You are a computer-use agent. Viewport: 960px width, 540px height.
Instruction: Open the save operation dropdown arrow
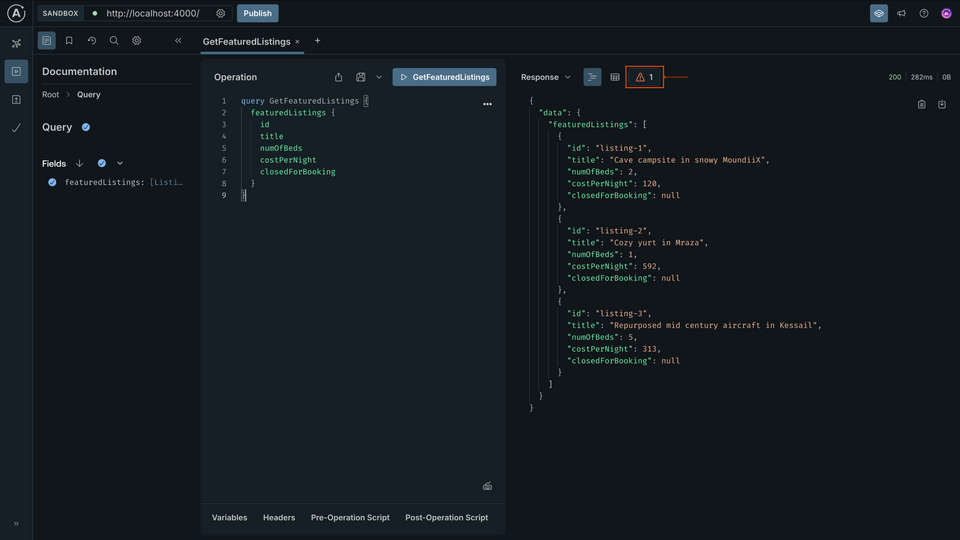tap(379, 77)
